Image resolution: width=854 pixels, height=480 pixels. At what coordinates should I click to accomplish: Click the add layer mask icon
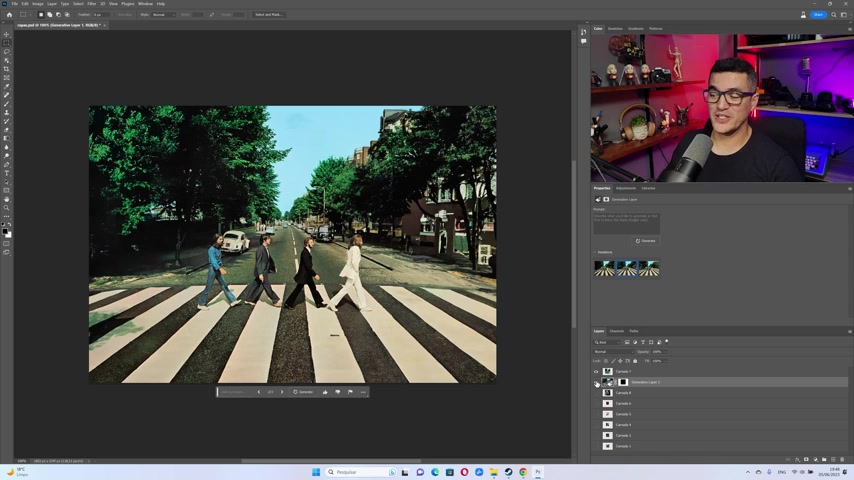coord(806,459)
